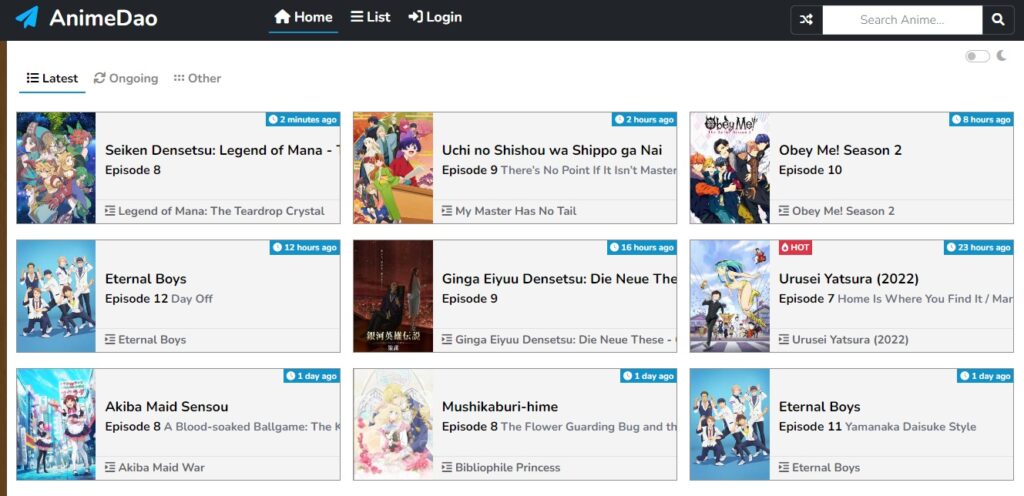Click in the Search Anime input field
Image resolution: width=1024 pixels, height=496 pixels.
(902, 20)
